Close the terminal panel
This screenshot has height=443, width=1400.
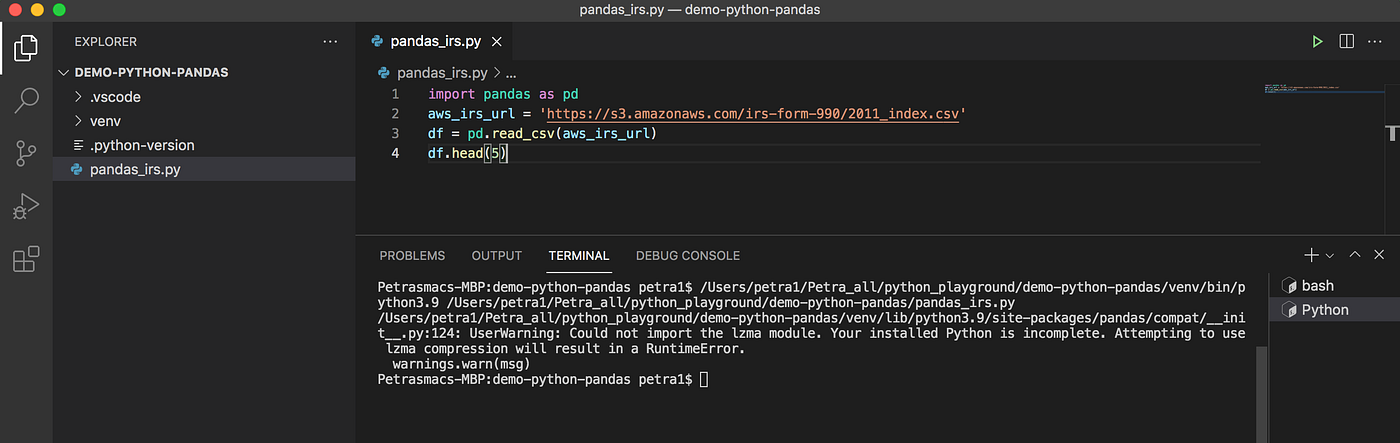pyautogui.click(x=1380, y=255)
